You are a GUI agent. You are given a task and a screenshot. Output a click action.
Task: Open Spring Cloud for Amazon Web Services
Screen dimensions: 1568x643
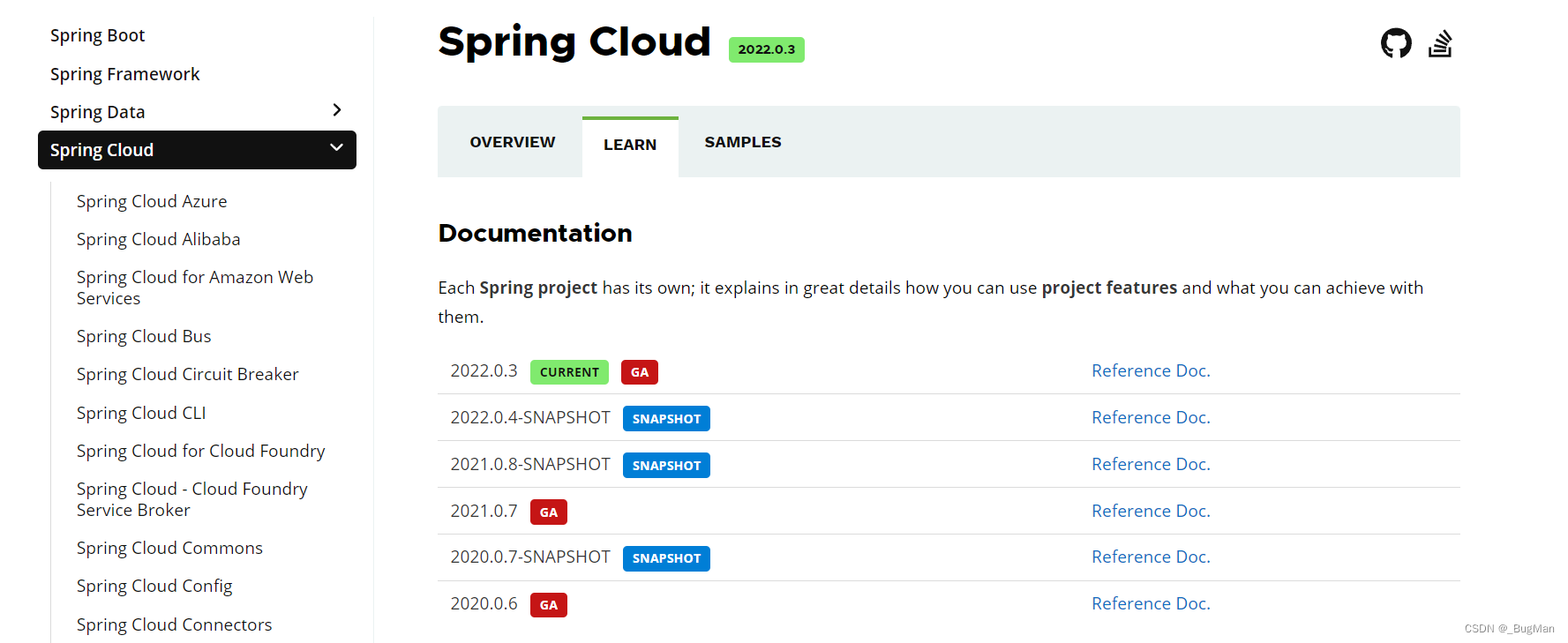click(195, 288)
